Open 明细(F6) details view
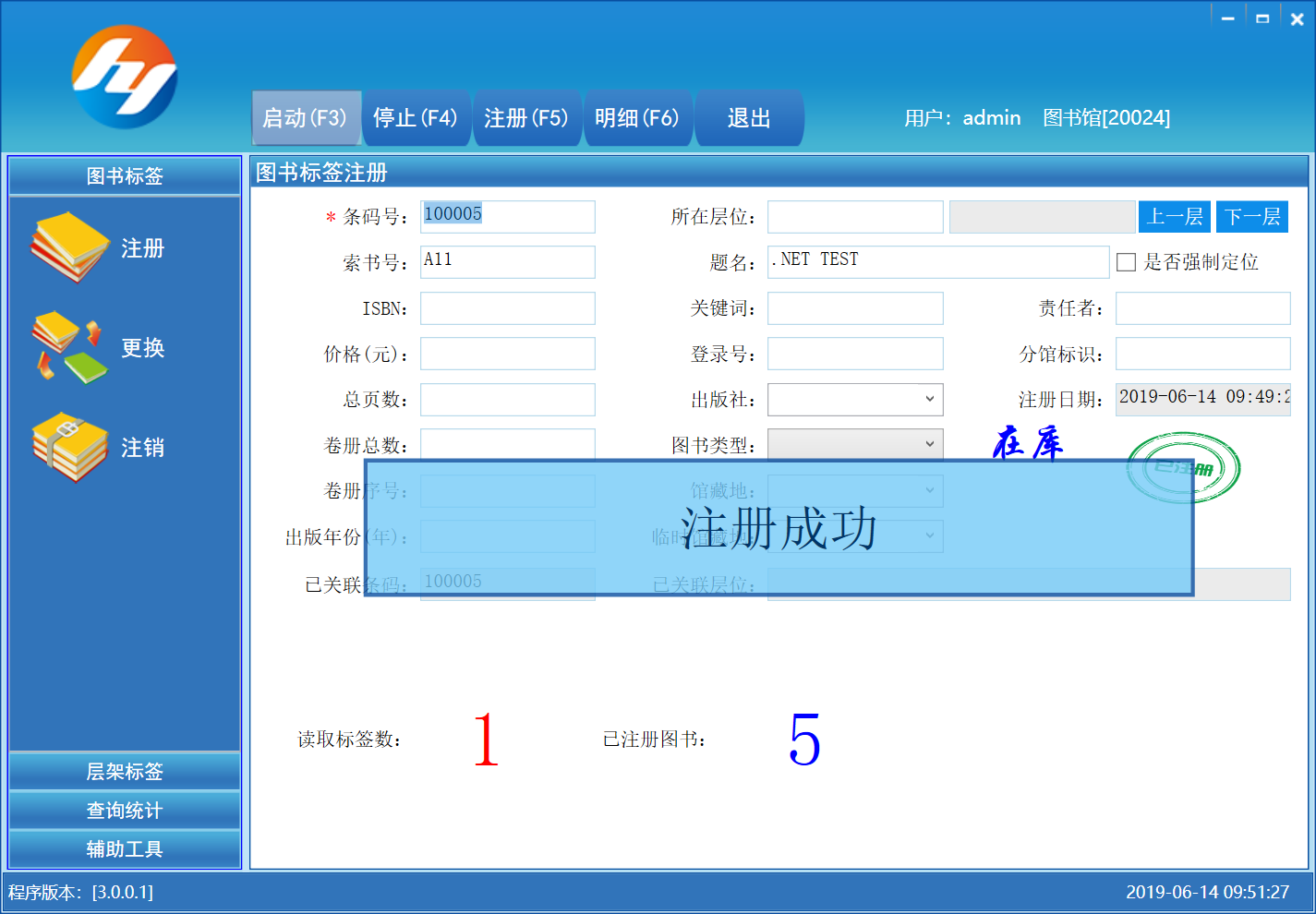Viewport: 1316px width, 914px height. click(x=638, y=117)
